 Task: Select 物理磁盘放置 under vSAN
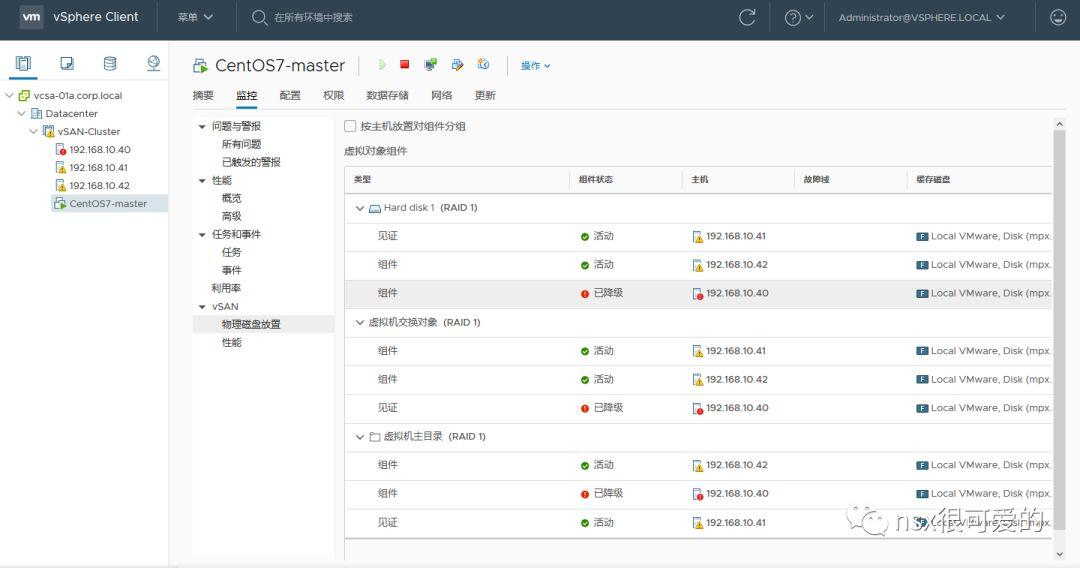(251, 324)
